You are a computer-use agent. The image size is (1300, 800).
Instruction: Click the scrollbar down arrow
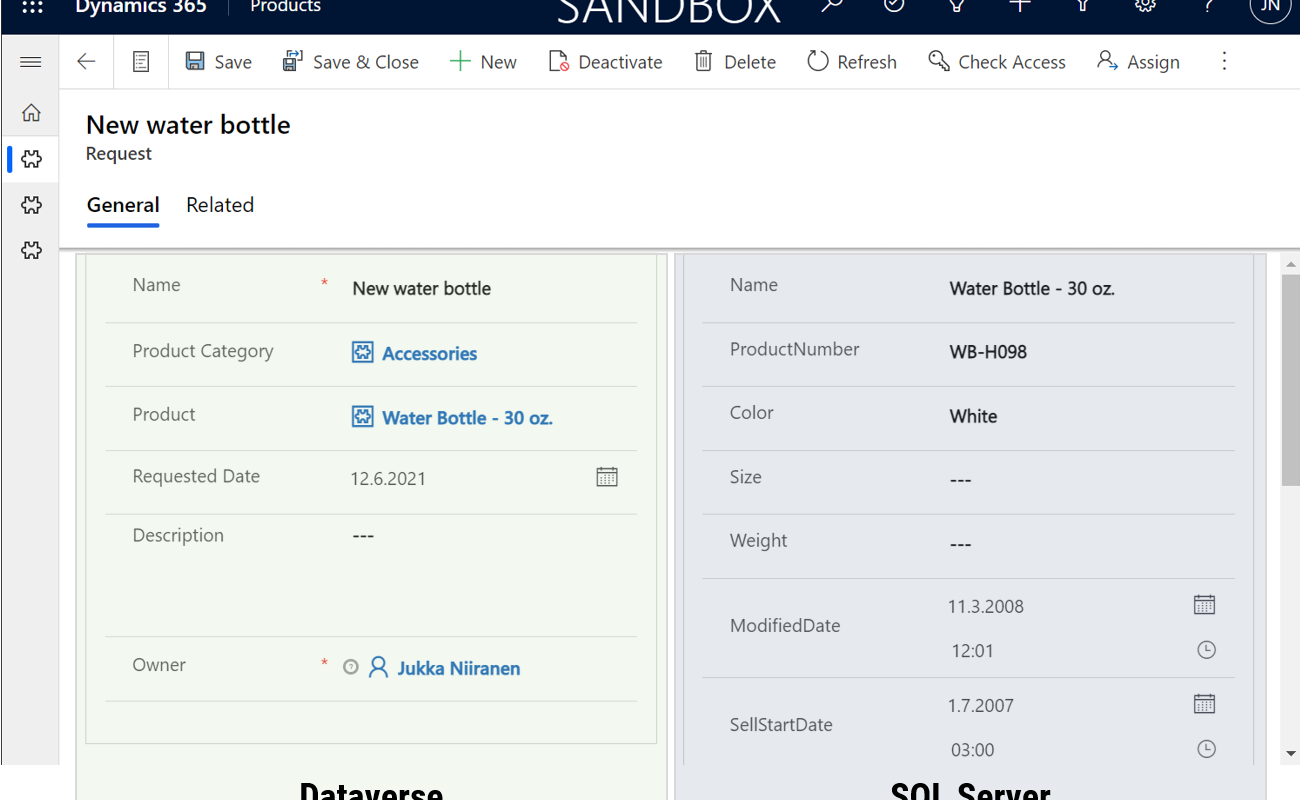pos(1291,753)
